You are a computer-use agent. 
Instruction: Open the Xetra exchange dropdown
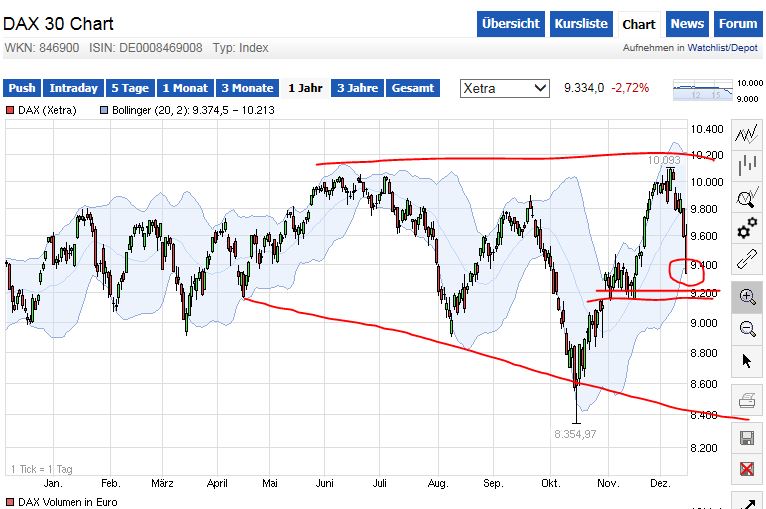pos(505,88)
